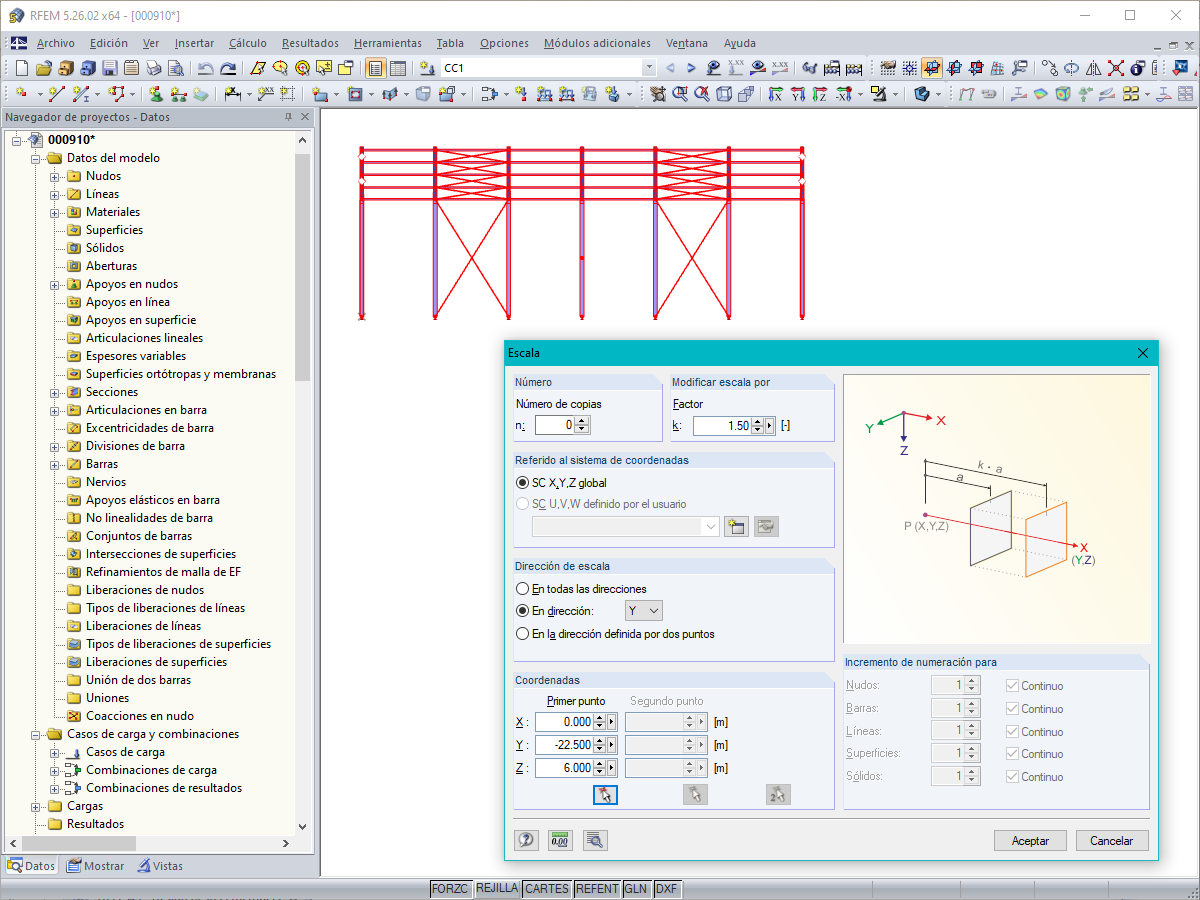Click the Undo arrow in toolbar
This screenshot has height=900, width=1200.
point(205,68)
